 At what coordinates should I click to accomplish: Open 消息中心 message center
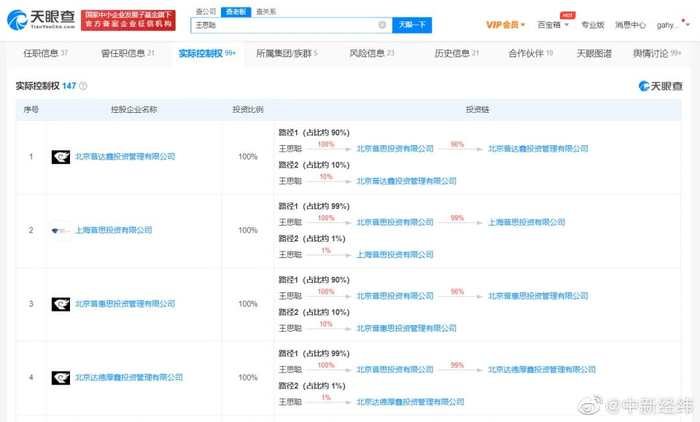click(630, 25)
